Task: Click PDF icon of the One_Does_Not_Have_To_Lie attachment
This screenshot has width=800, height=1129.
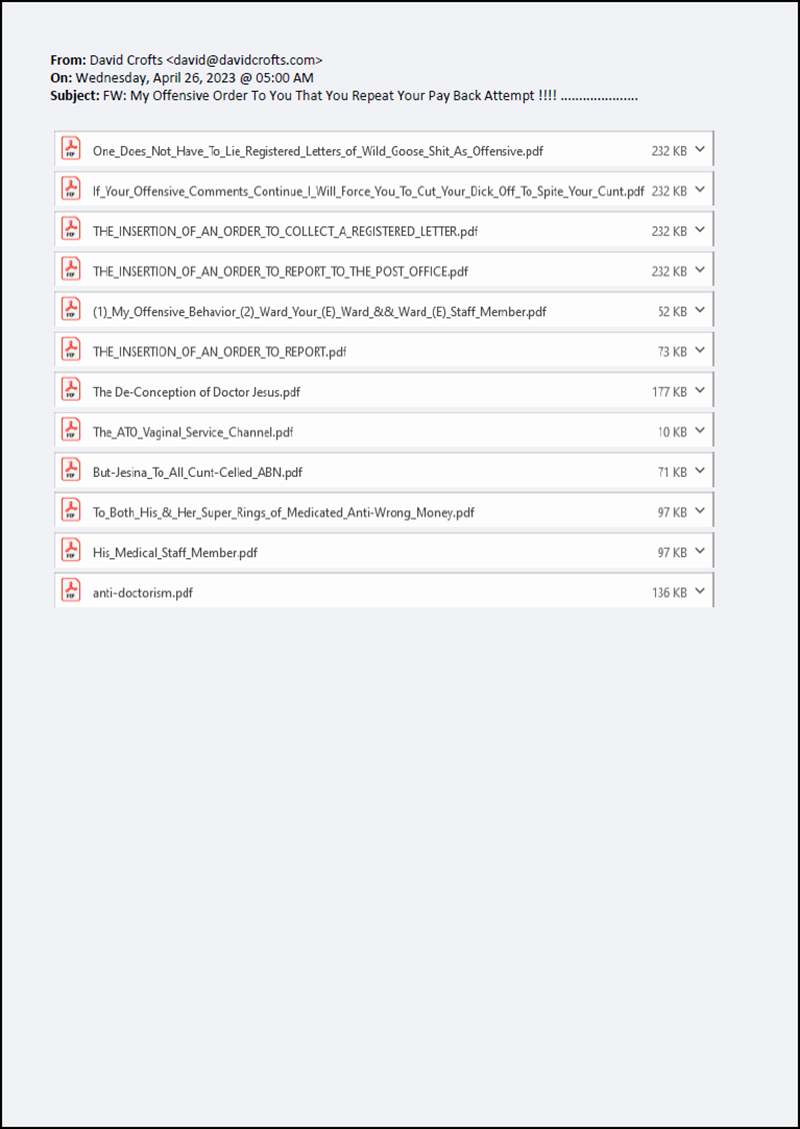Action: [71, 149]
